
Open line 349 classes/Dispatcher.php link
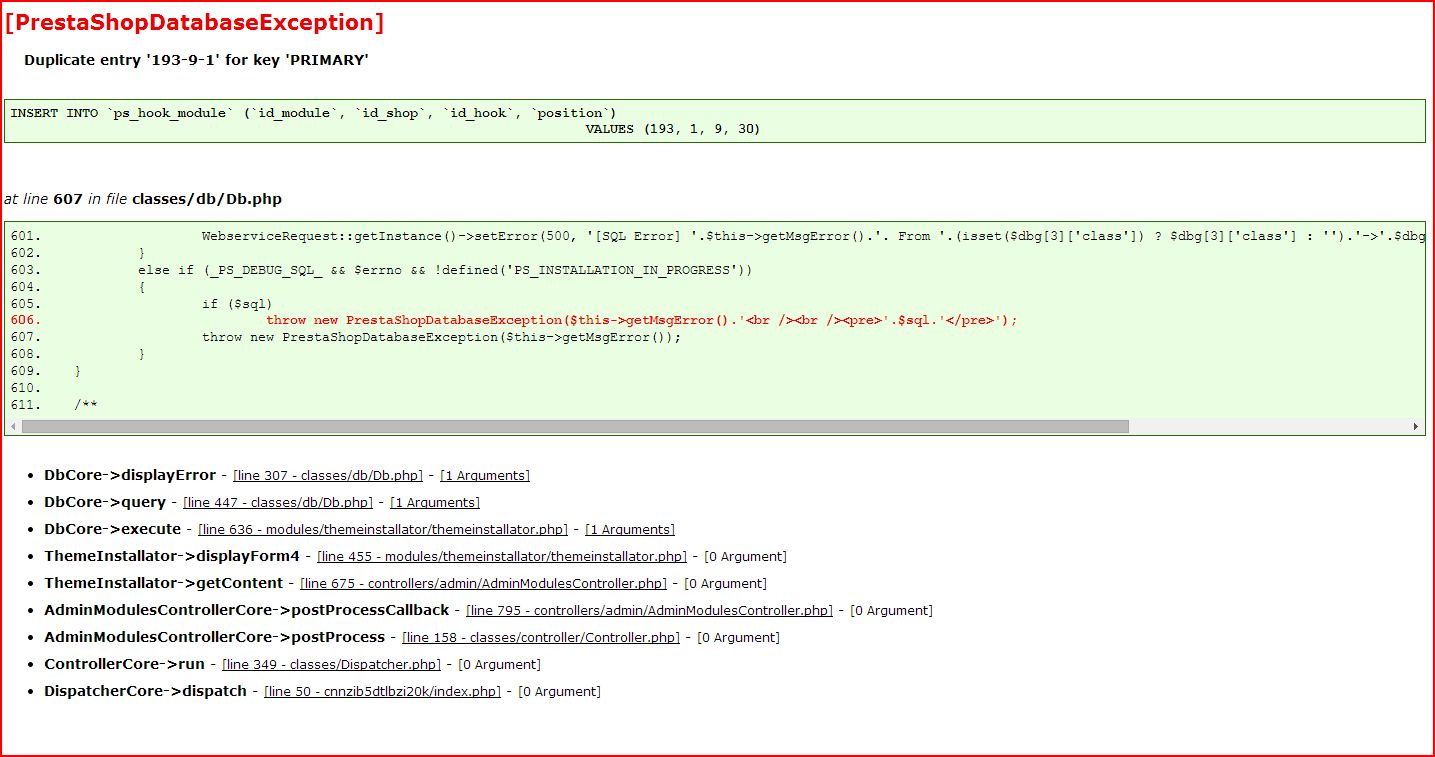pyautogui.click(x=331, y=665)
